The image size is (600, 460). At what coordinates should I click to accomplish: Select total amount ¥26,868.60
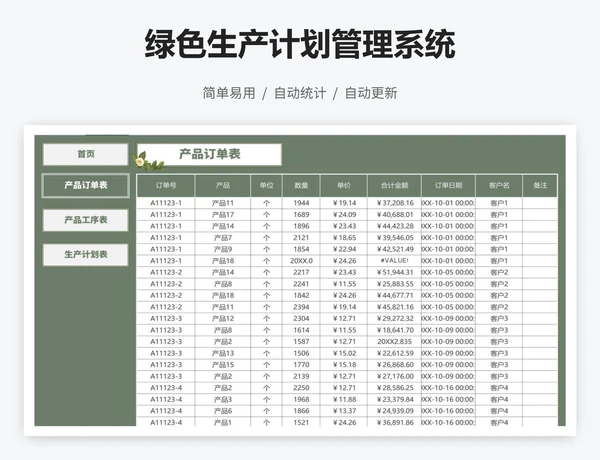click(394, 365)
